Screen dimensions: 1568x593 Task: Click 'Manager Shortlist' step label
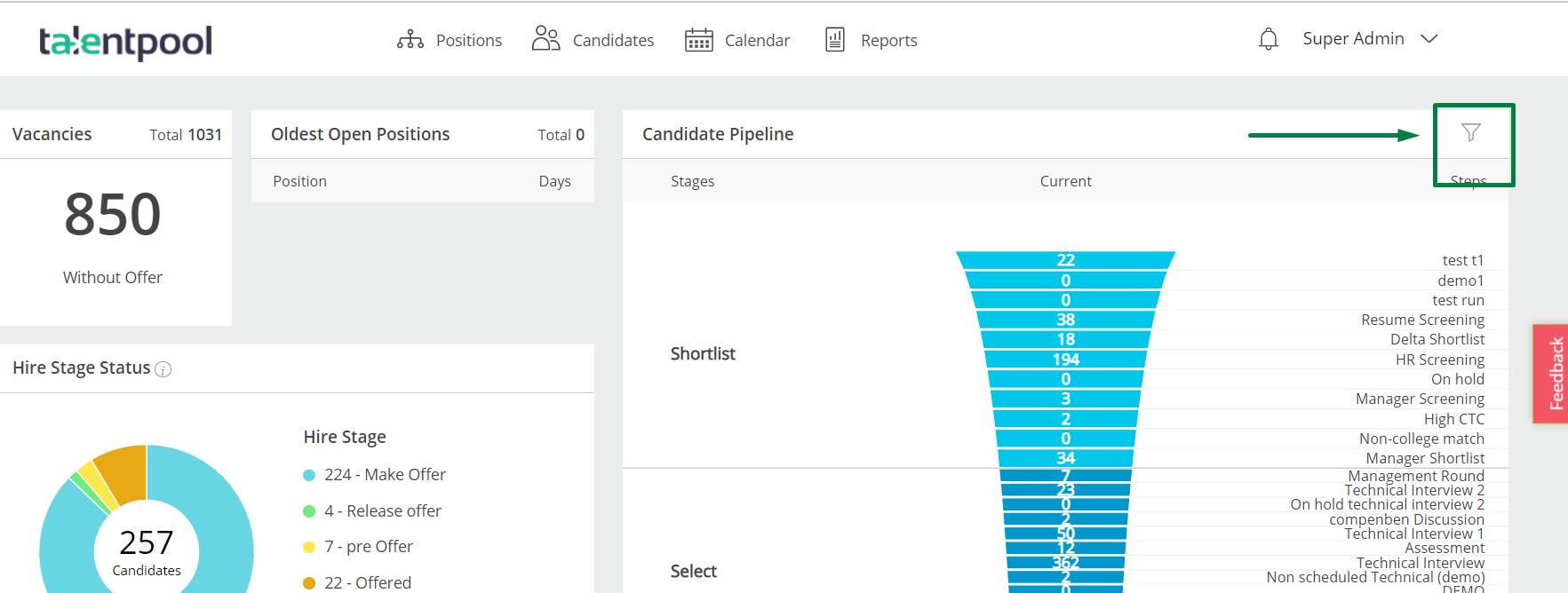click(1425, 458)
